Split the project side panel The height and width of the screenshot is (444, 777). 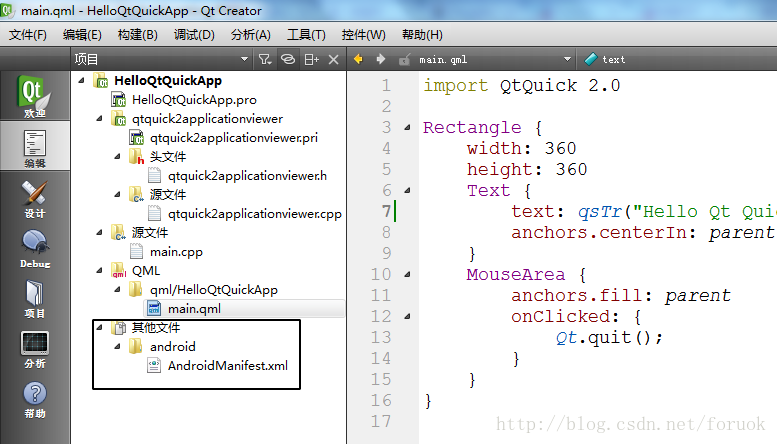[x=311, y=59]
